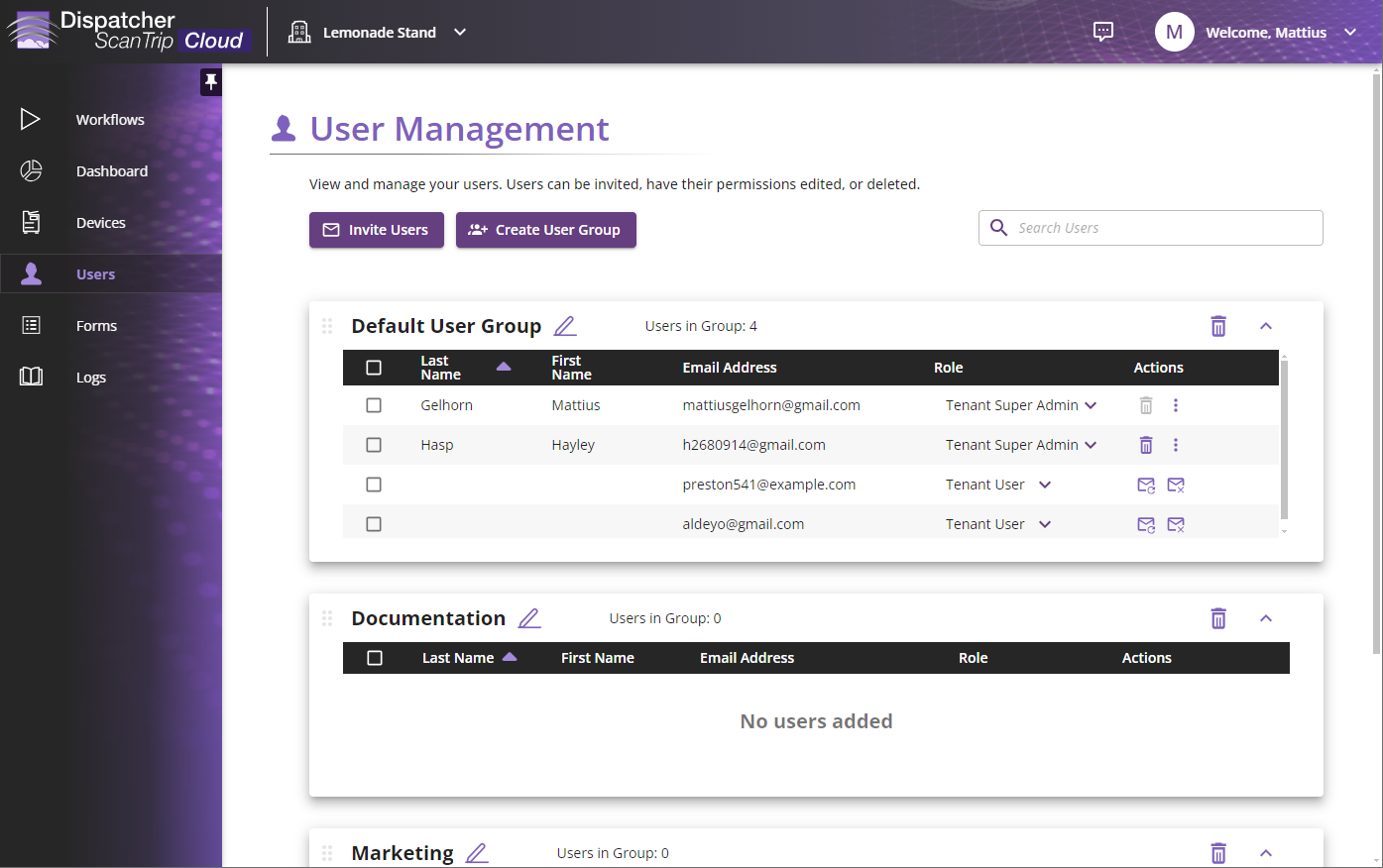Open more actions for Hayley Hasp
The width and height of the screenshot is (1383, 868).
[x=1176, y=445]
